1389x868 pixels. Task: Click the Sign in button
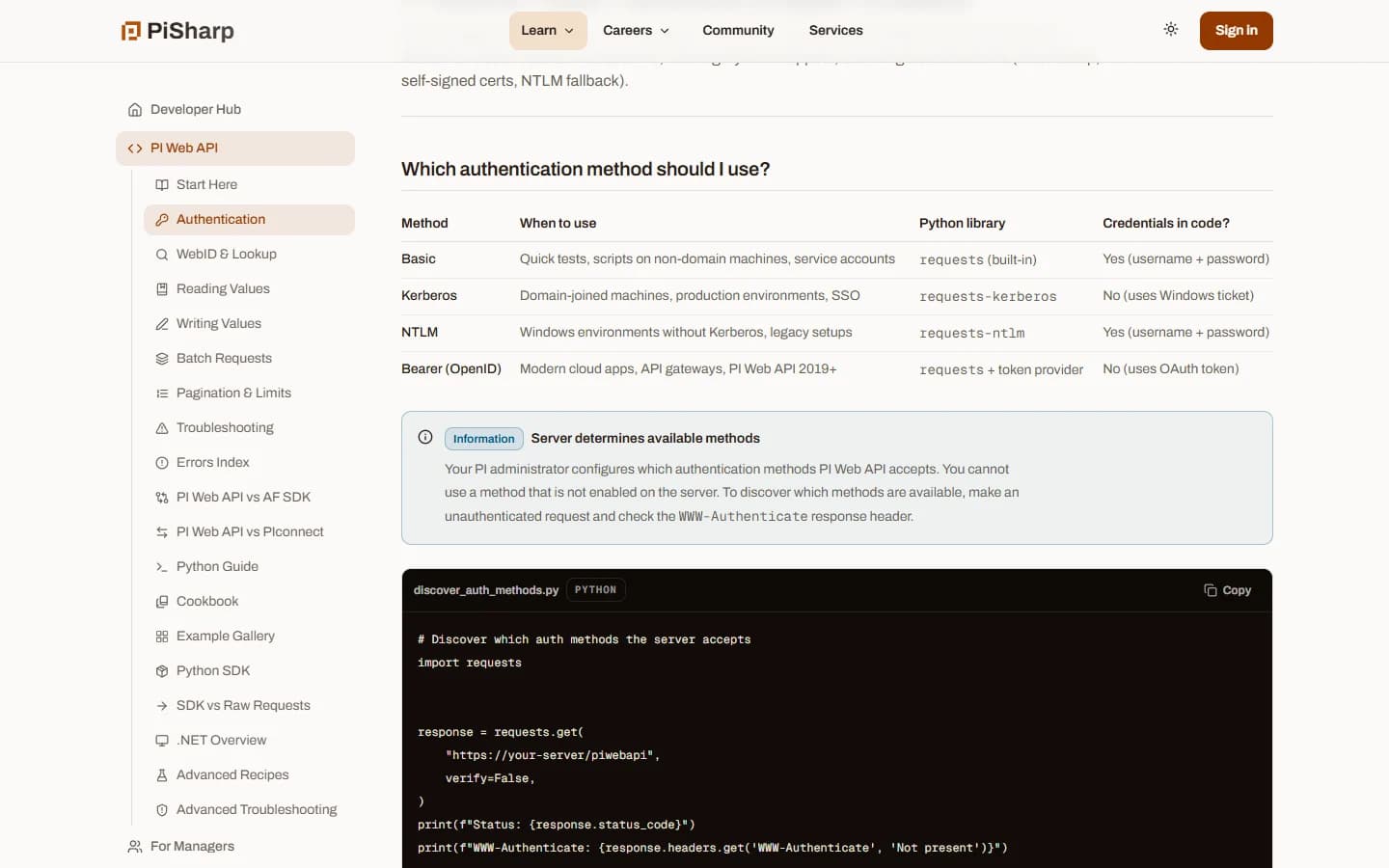[1236, 31]
